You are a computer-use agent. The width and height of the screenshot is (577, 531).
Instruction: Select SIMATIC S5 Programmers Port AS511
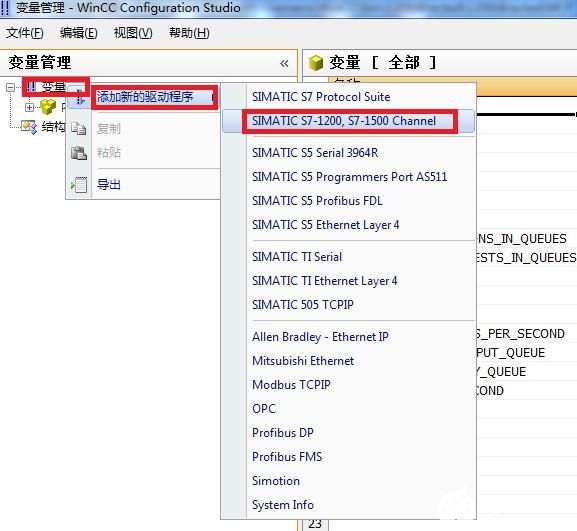pos(350,177)
